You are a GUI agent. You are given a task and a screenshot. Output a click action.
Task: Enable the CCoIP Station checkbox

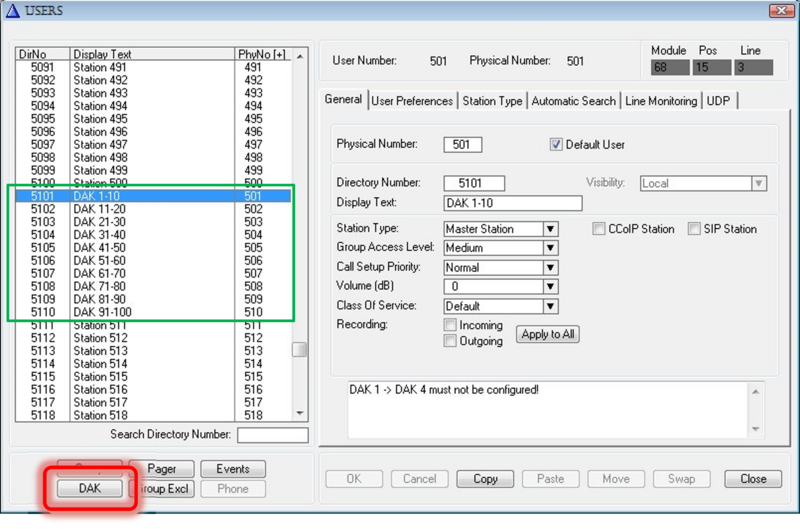pyautogui.click(x=598, y=229)
